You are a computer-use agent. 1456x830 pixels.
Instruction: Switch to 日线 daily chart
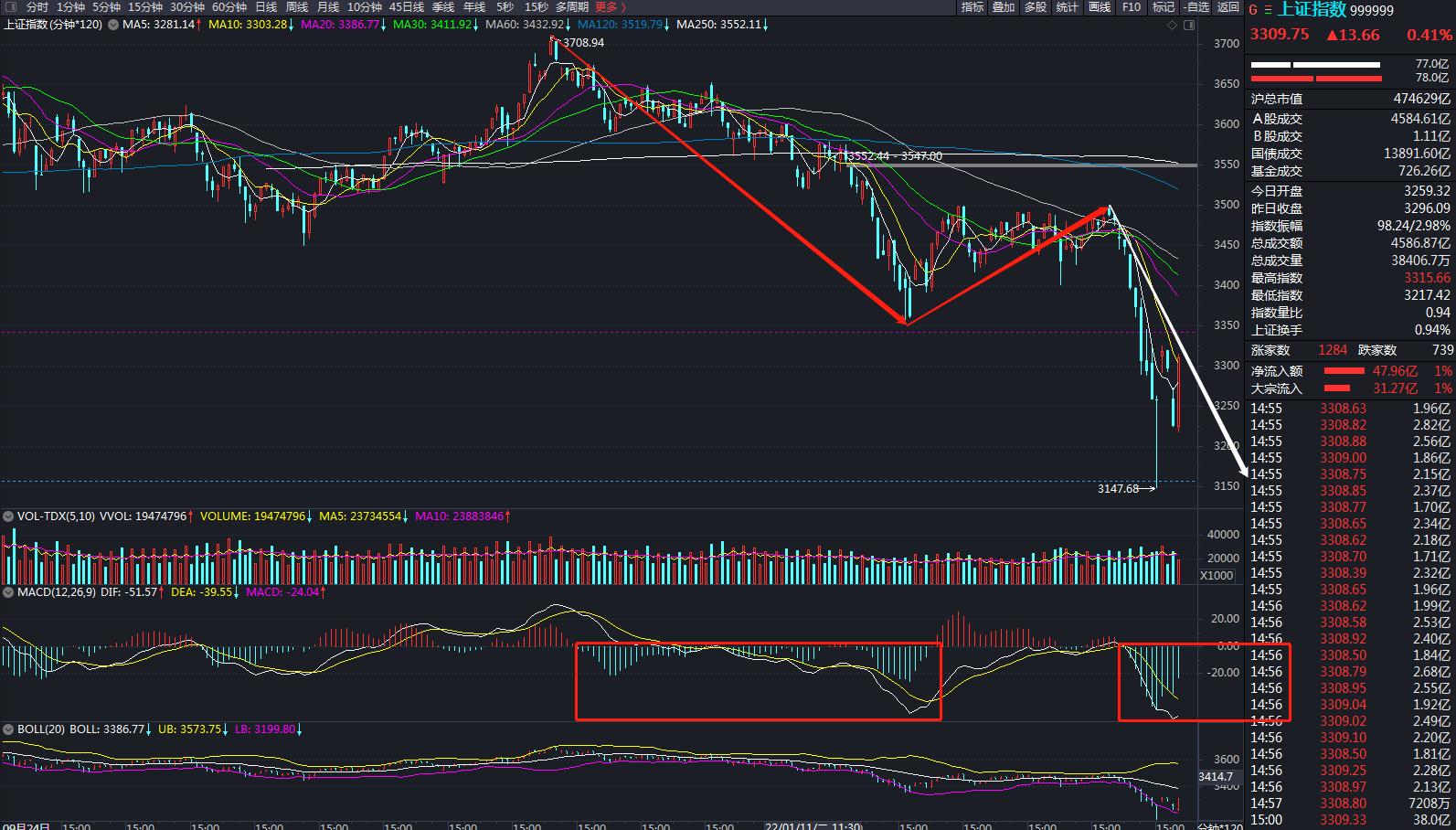pyautogui.click(x=265, y=7)
